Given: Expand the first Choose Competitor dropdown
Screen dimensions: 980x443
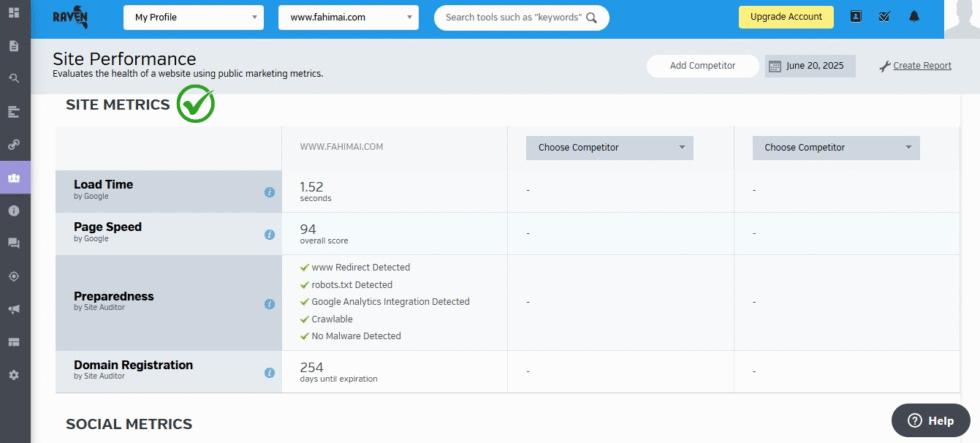Looking at the screenshot, I should click(x=609, y=148).
